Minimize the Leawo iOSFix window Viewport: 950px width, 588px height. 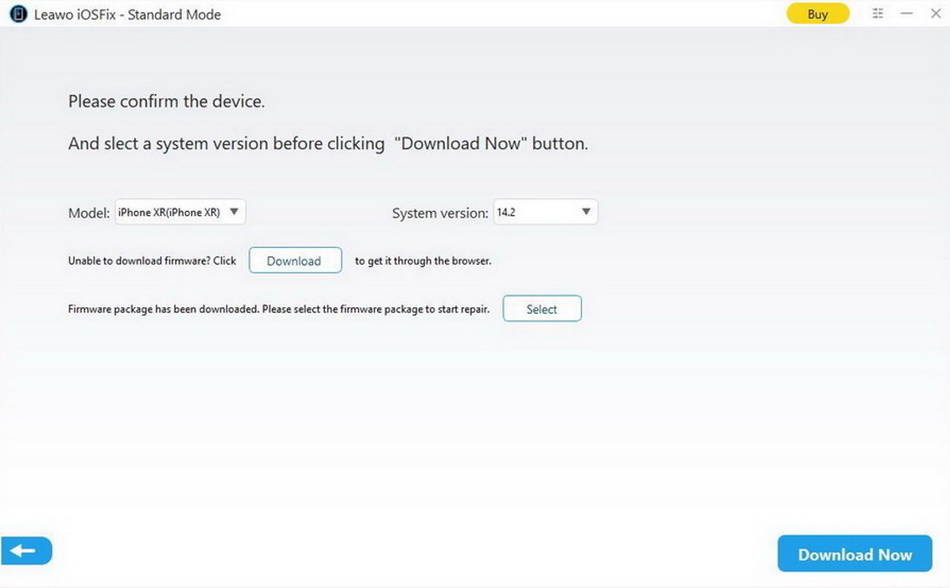906,13
